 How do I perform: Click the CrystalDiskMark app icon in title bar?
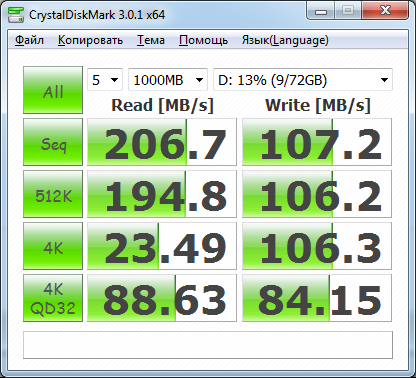click(16, 15)
